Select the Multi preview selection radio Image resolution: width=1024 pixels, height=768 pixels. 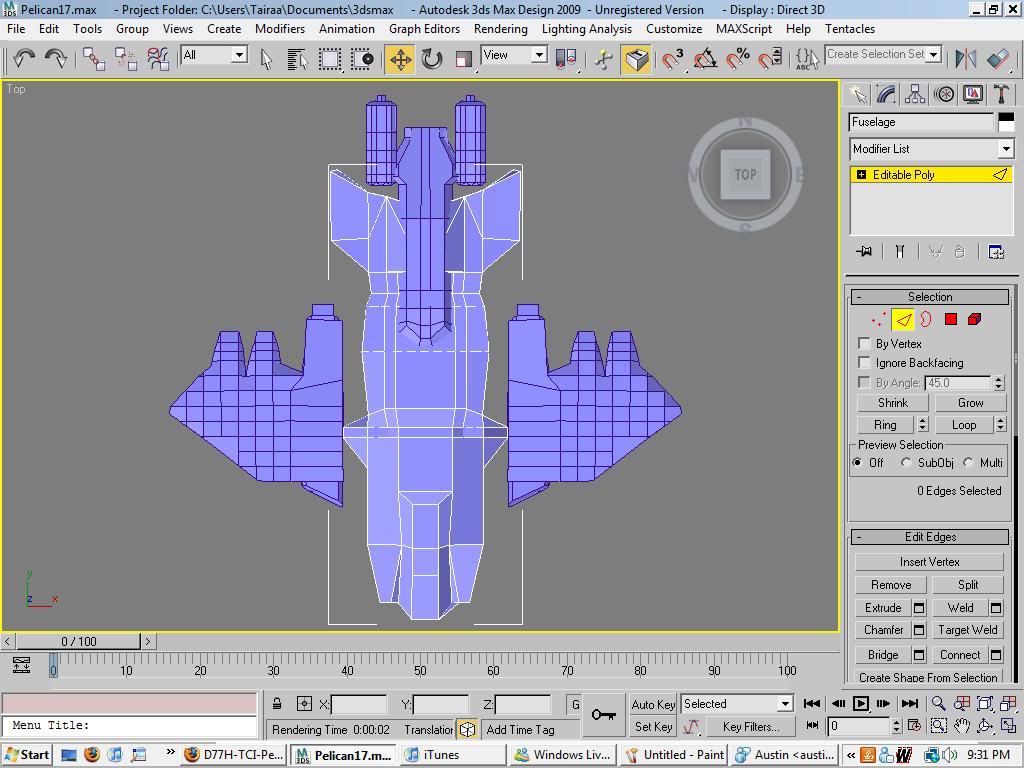(x=968, y=462)
